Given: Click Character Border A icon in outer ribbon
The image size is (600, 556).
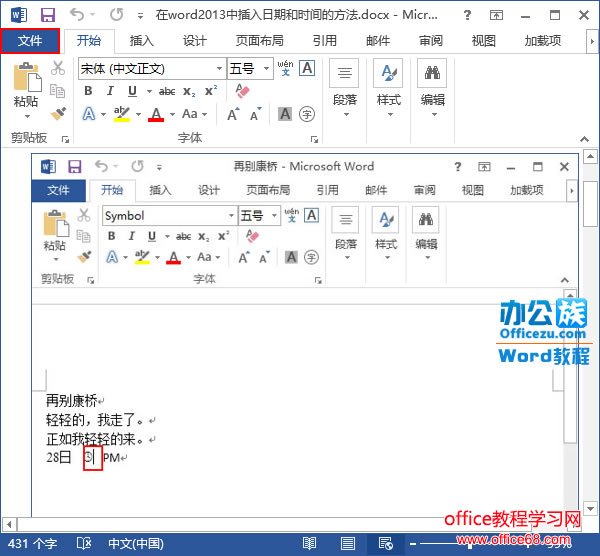Looking at the screenshot, I should pos(307,68).
